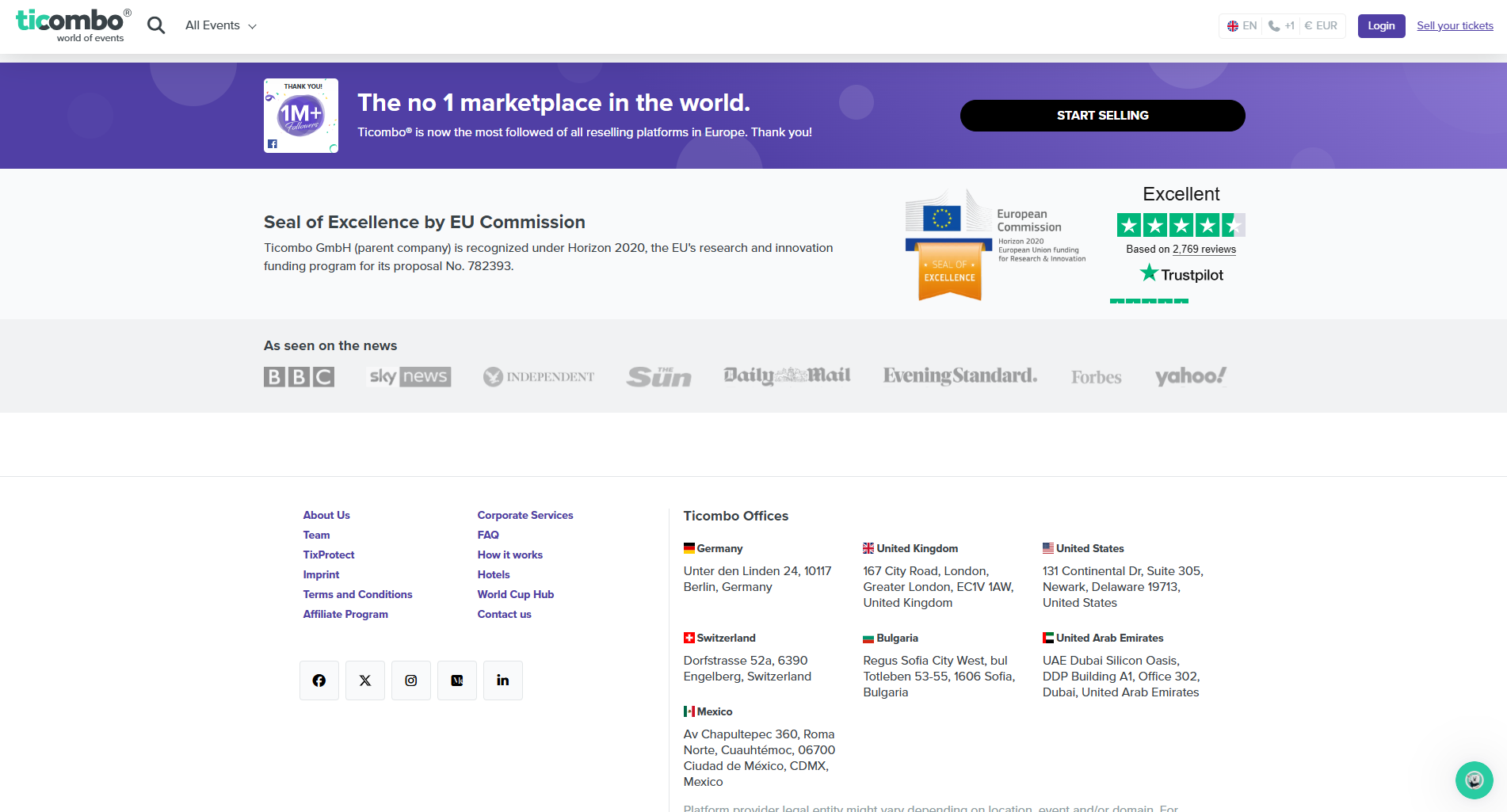
Task: Expand the All Events dropdown
Action: click(x=221, y=25)
